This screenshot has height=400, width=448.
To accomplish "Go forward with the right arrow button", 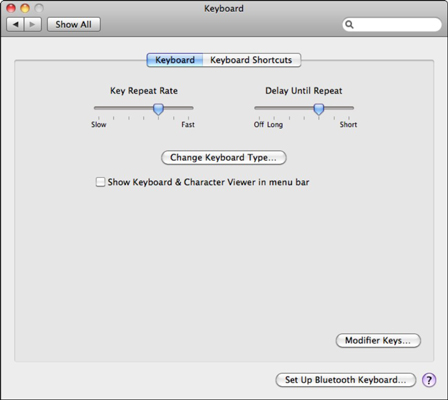I will coord(33,25).
